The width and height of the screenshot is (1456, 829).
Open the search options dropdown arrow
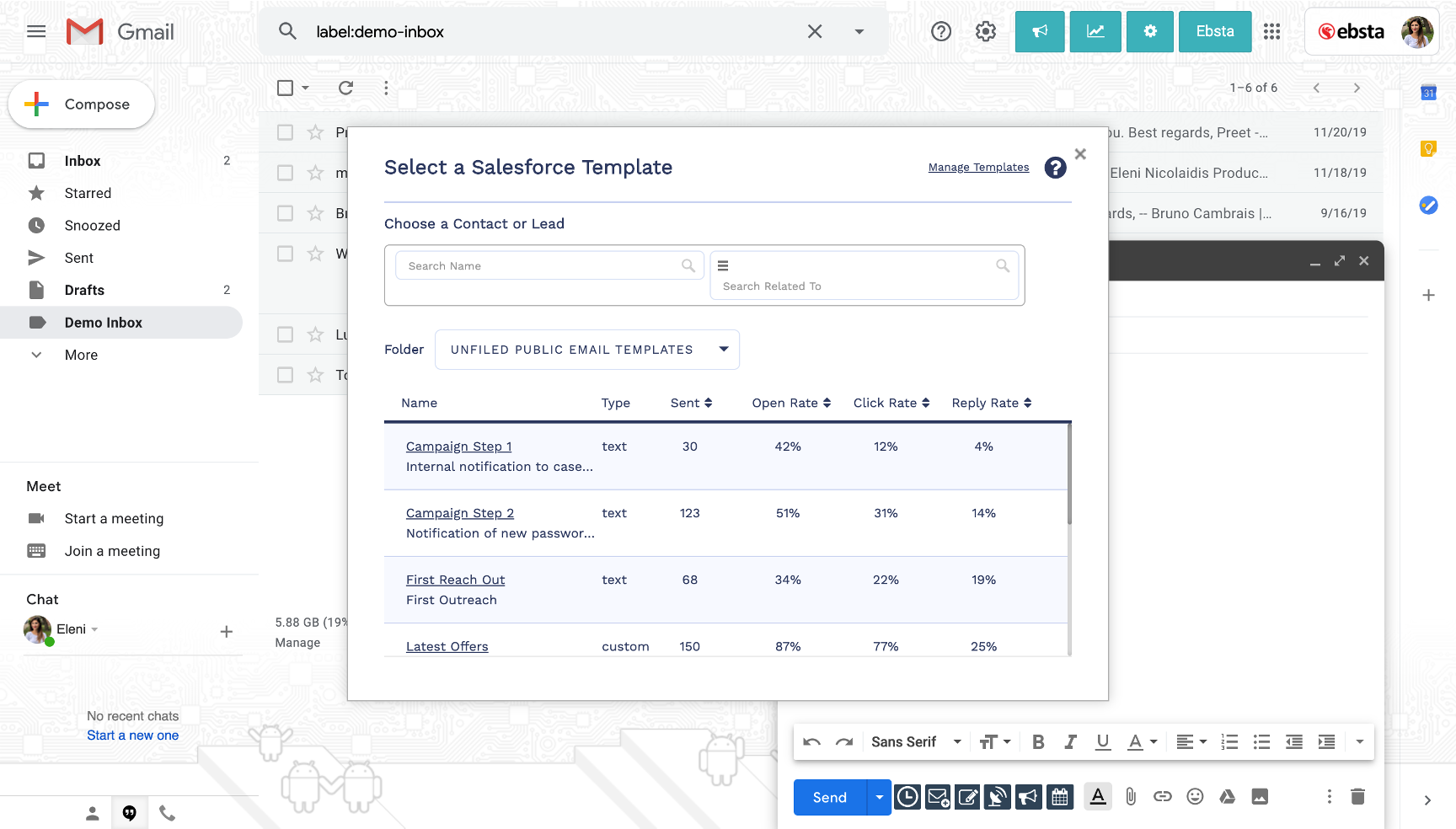click(x=859, y=32)
